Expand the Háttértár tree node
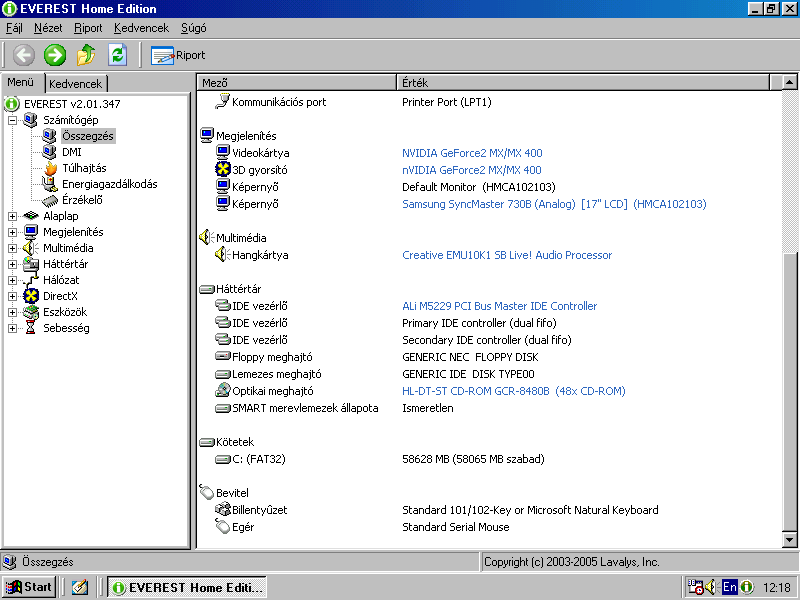 pos(12,264)
